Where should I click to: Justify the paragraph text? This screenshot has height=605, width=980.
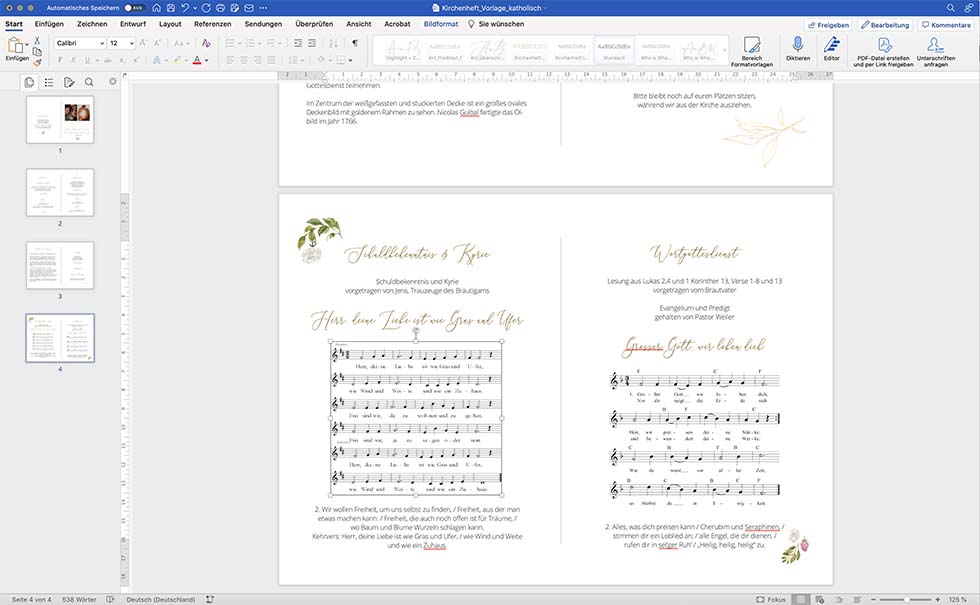(271, 60)
